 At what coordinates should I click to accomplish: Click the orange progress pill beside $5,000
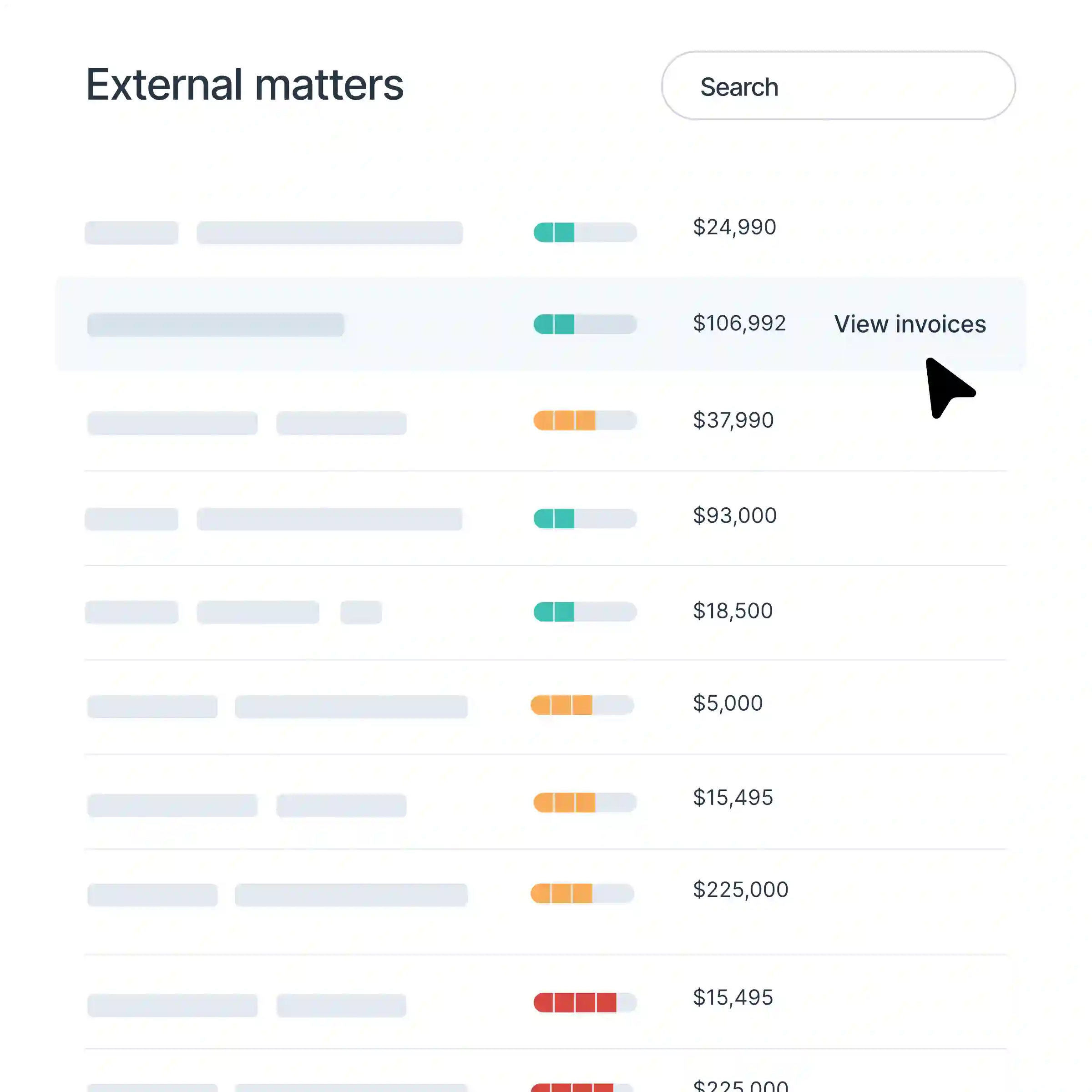[x=581, y=706]
